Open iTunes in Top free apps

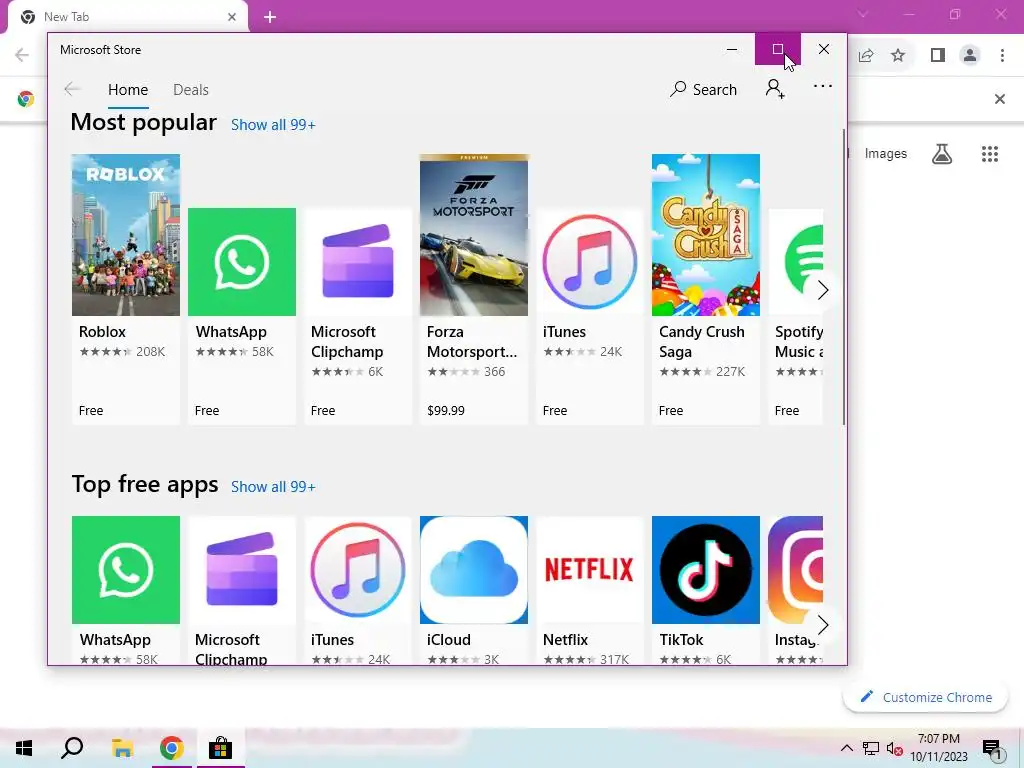click(358, 590)
